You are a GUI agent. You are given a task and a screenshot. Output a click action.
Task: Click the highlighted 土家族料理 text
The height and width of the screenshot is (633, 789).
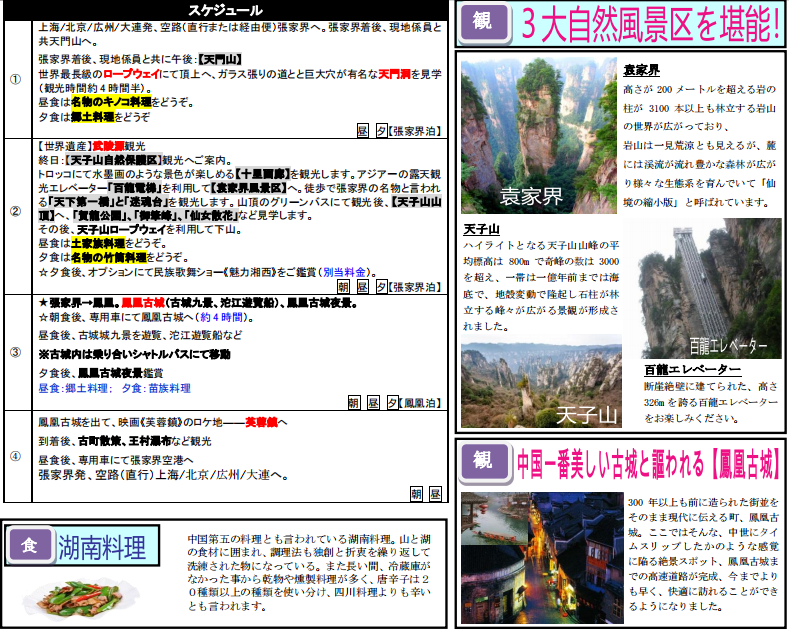click(x=98, y=244)
